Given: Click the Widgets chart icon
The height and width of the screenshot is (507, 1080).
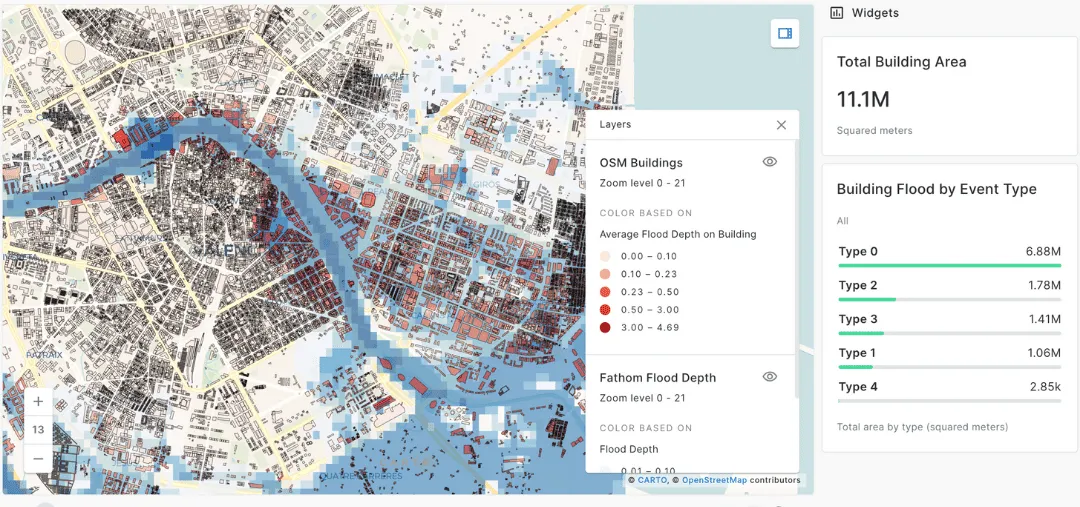Looking at the screenshot, I should point(837,13).
